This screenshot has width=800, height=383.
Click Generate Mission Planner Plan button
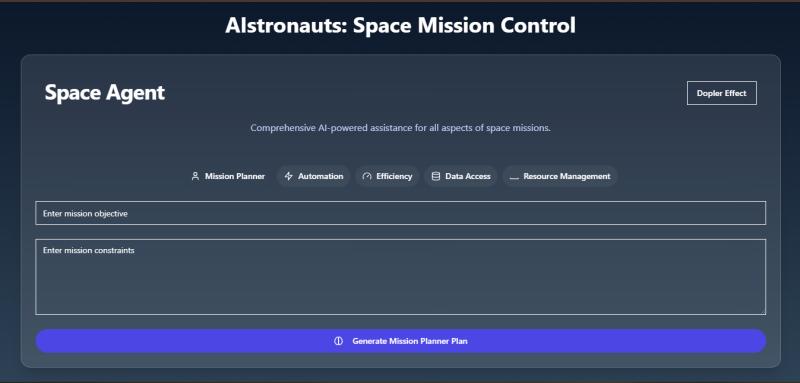pyautogui.click(x=401, y=341)
